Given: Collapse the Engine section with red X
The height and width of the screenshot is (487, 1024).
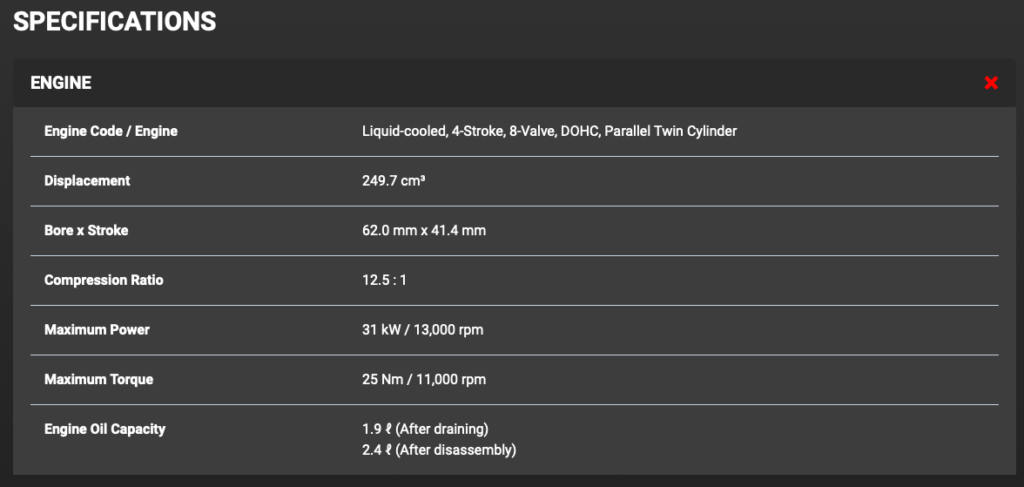Looking at the screenshot, I should 991,83.
